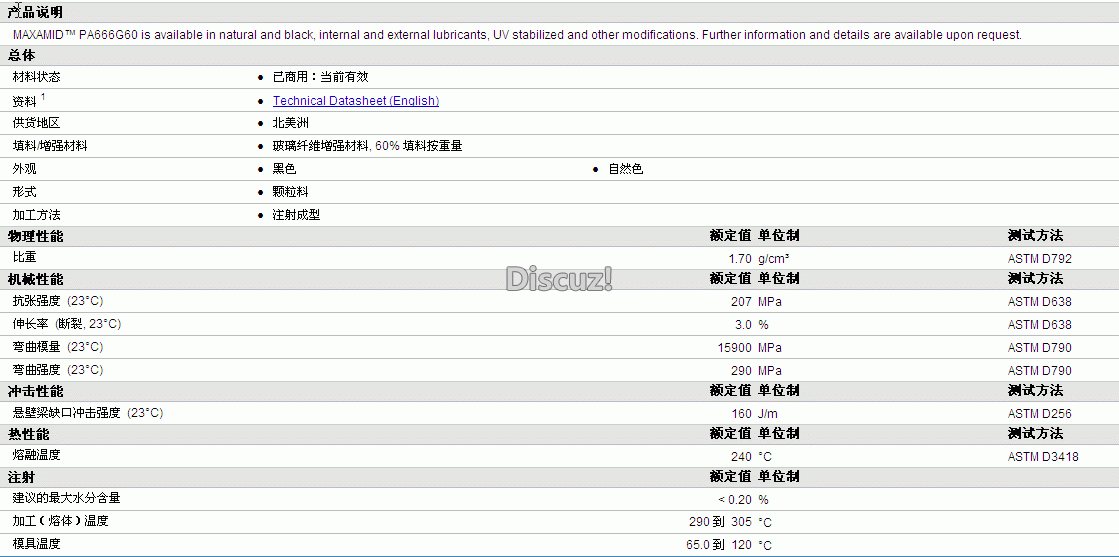Click the 资料 row label
The width and height of the screenshot is (1119, 557).
(x=24, y=101)
